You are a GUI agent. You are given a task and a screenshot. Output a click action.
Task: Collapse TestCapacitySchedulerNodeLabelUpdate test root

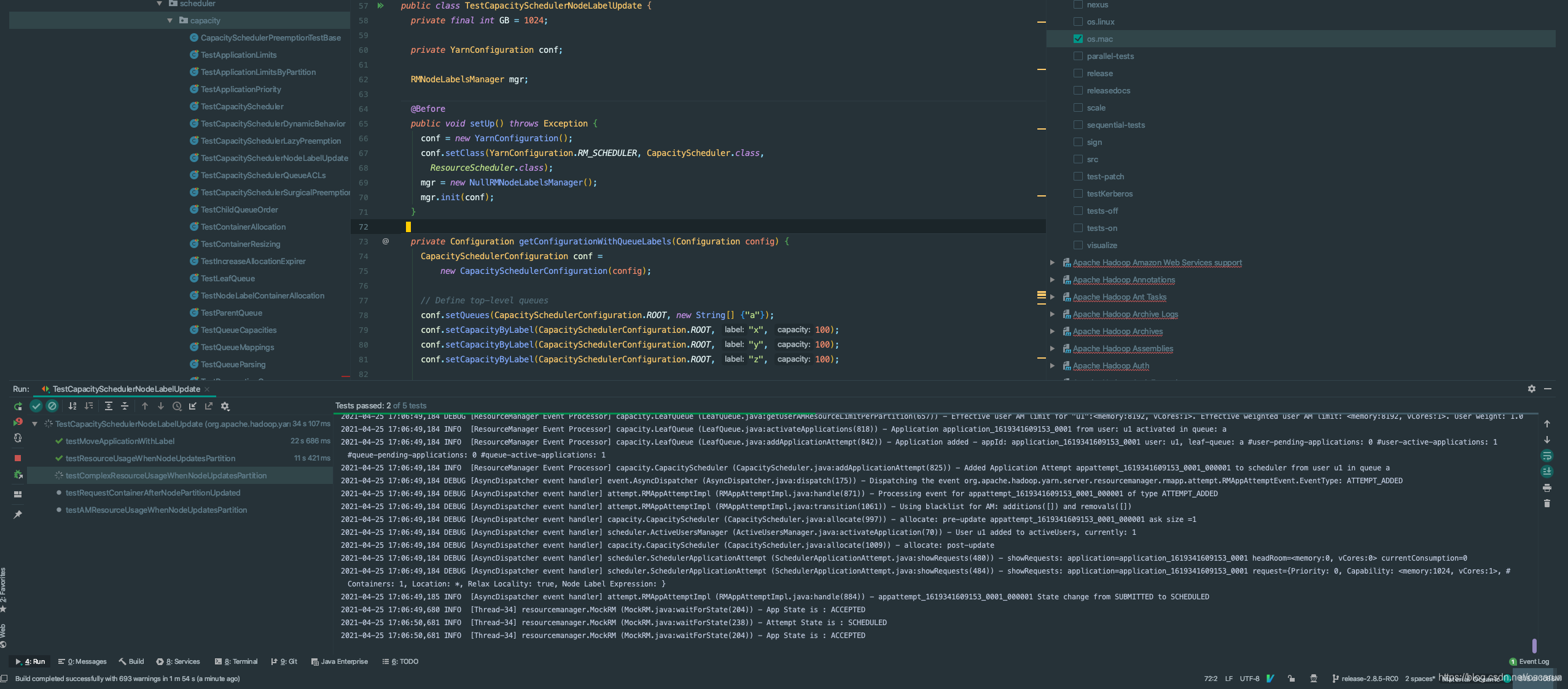pos(35,424)
